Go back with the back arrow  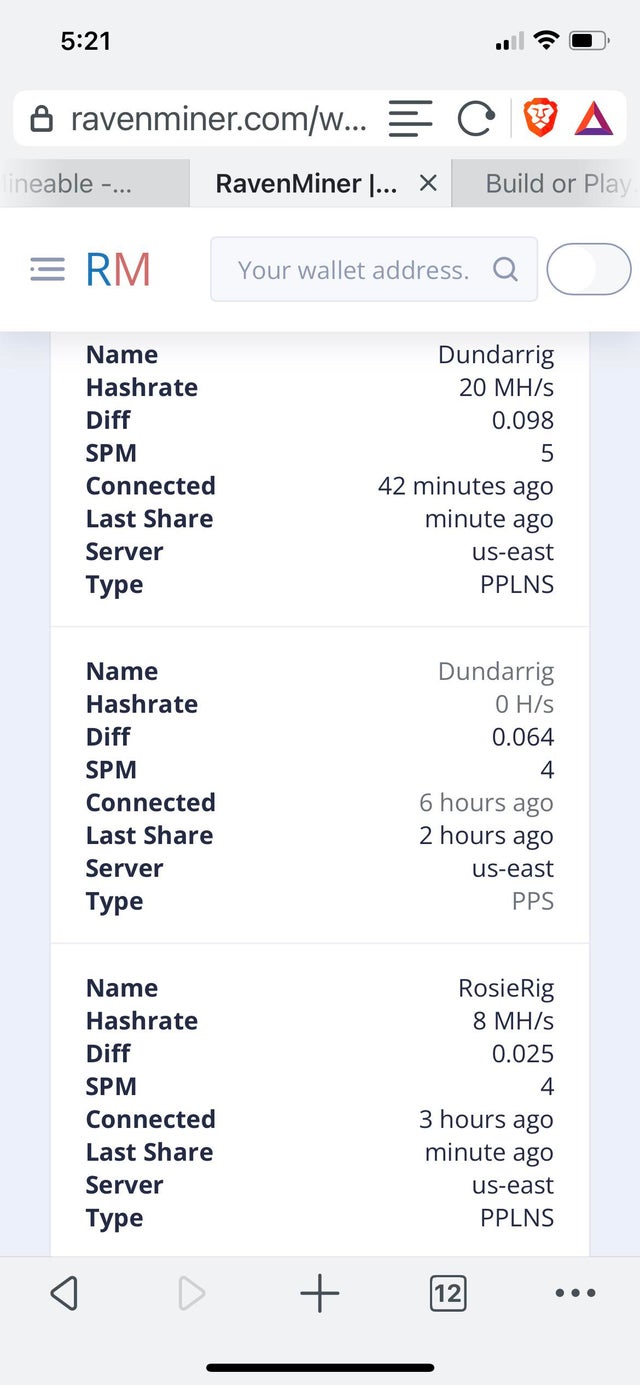coord(64,1293)
